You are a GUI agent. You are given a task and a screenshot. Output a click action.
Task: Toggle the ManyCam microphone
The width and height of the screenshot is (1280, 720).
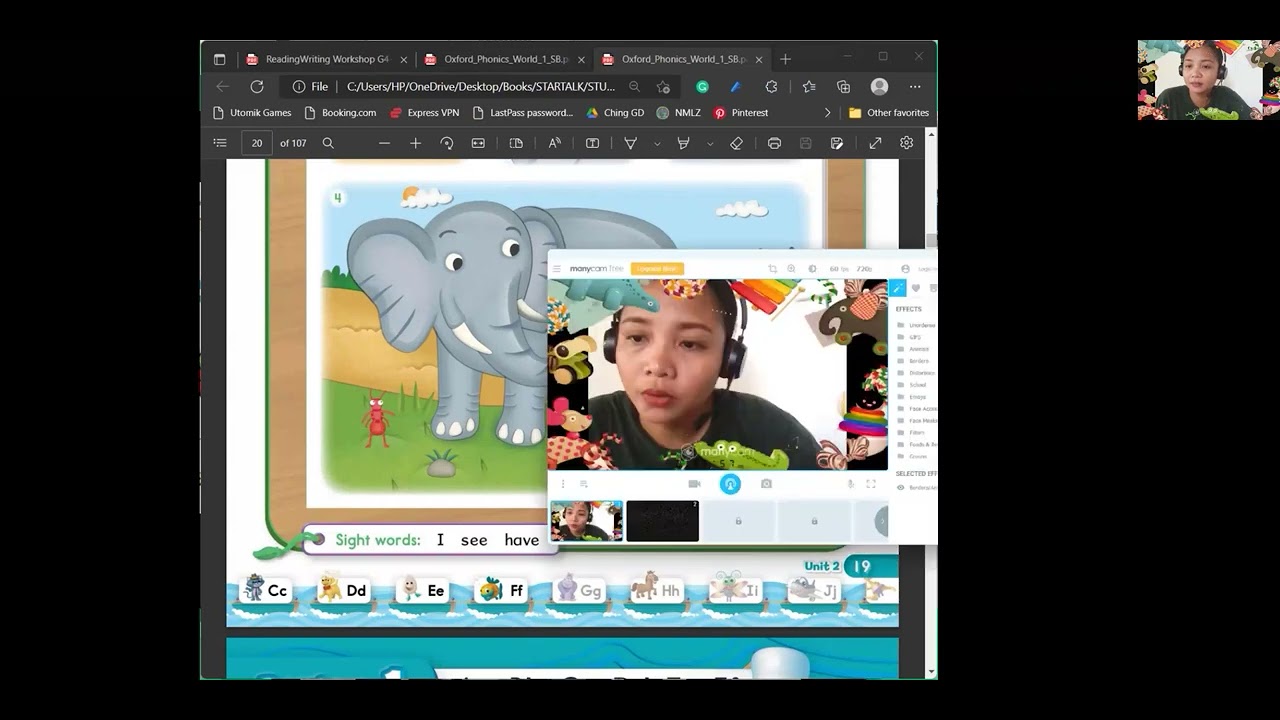pos(851,484)
